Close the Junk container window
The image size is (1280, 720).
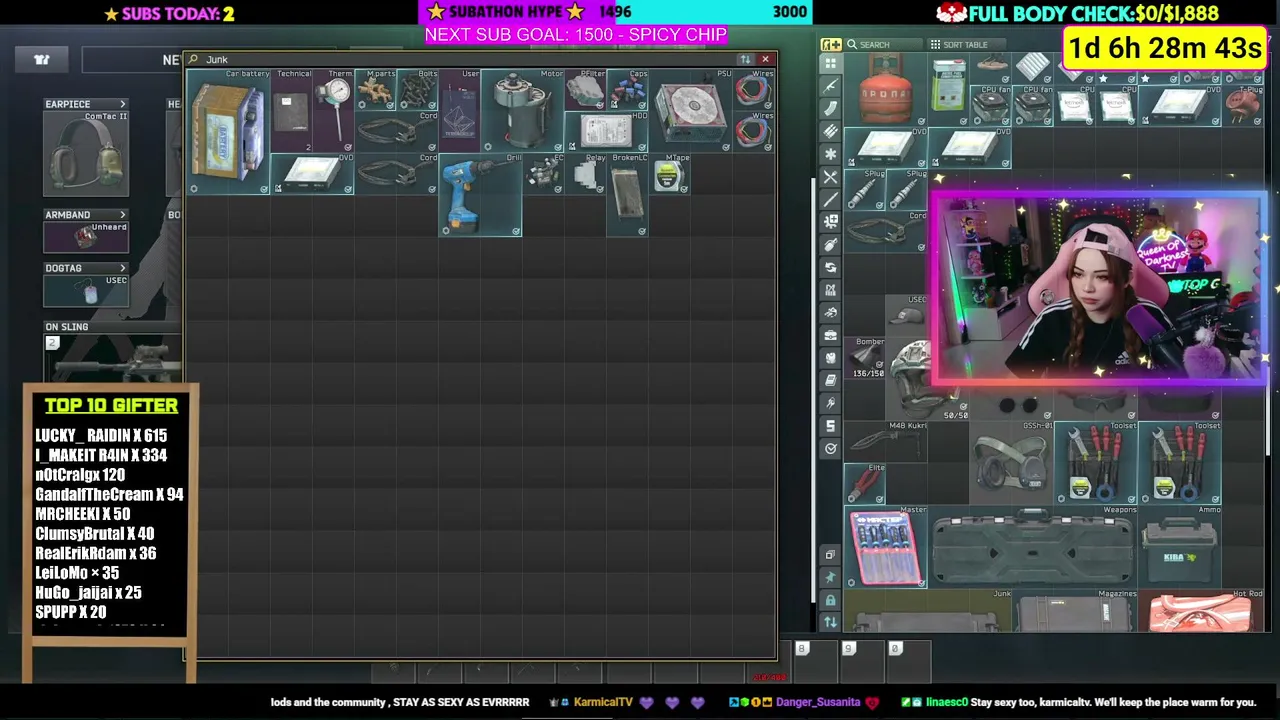(x=765, y=59)
